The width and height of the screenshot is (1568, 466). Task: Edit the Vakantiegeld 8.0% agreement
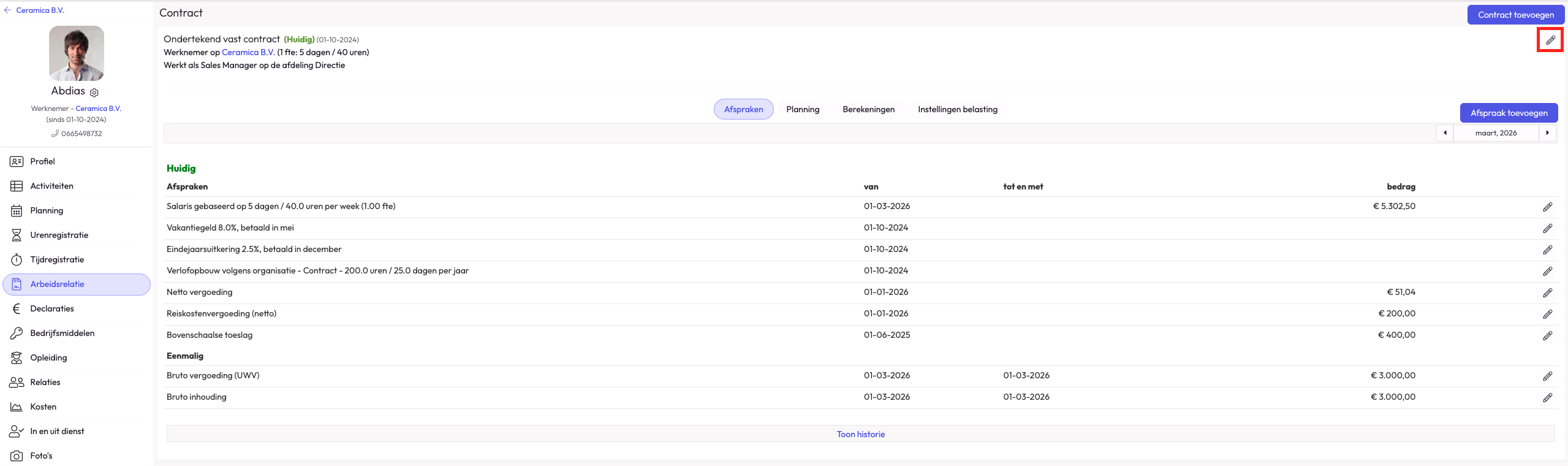tap(1547, 229)
